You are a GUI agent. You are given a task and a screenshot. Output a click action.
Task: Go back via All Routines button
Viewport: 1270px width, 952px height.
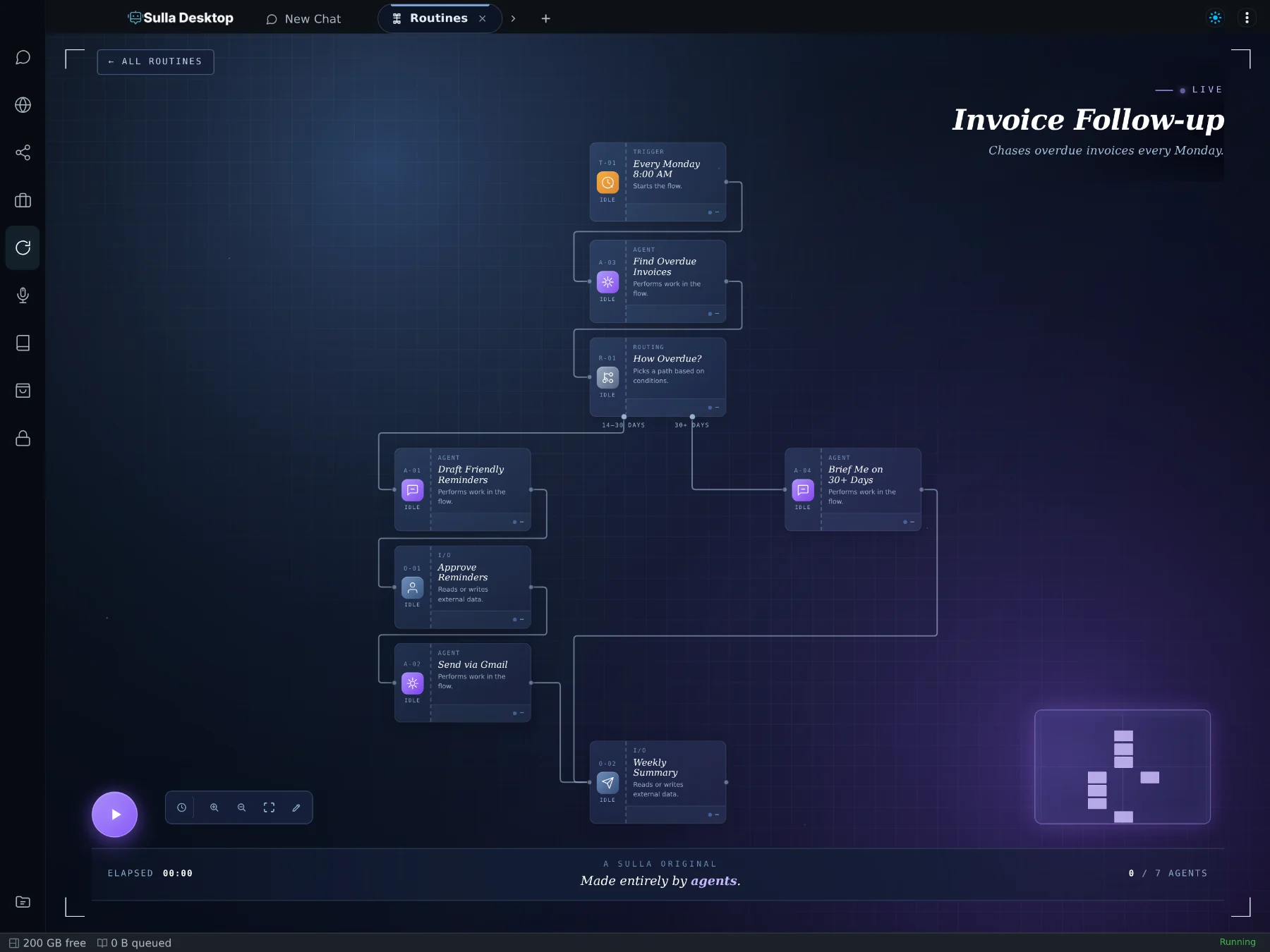click(x=155, y=61)
